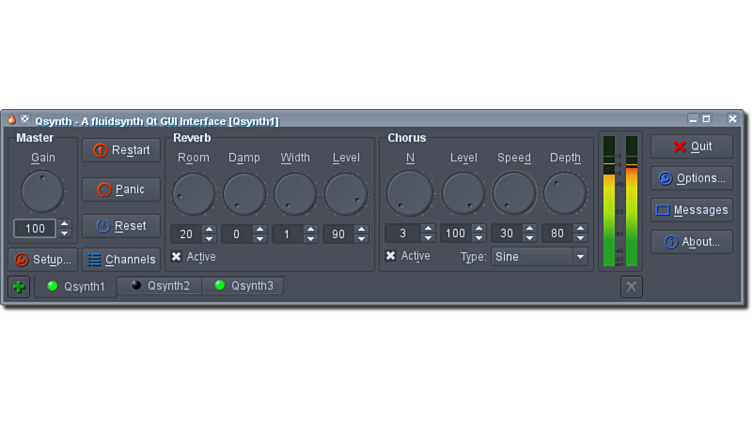Click the green plus add engine icon
The image size is (752, 423).
pyautogui.click(x=18, y=287)
